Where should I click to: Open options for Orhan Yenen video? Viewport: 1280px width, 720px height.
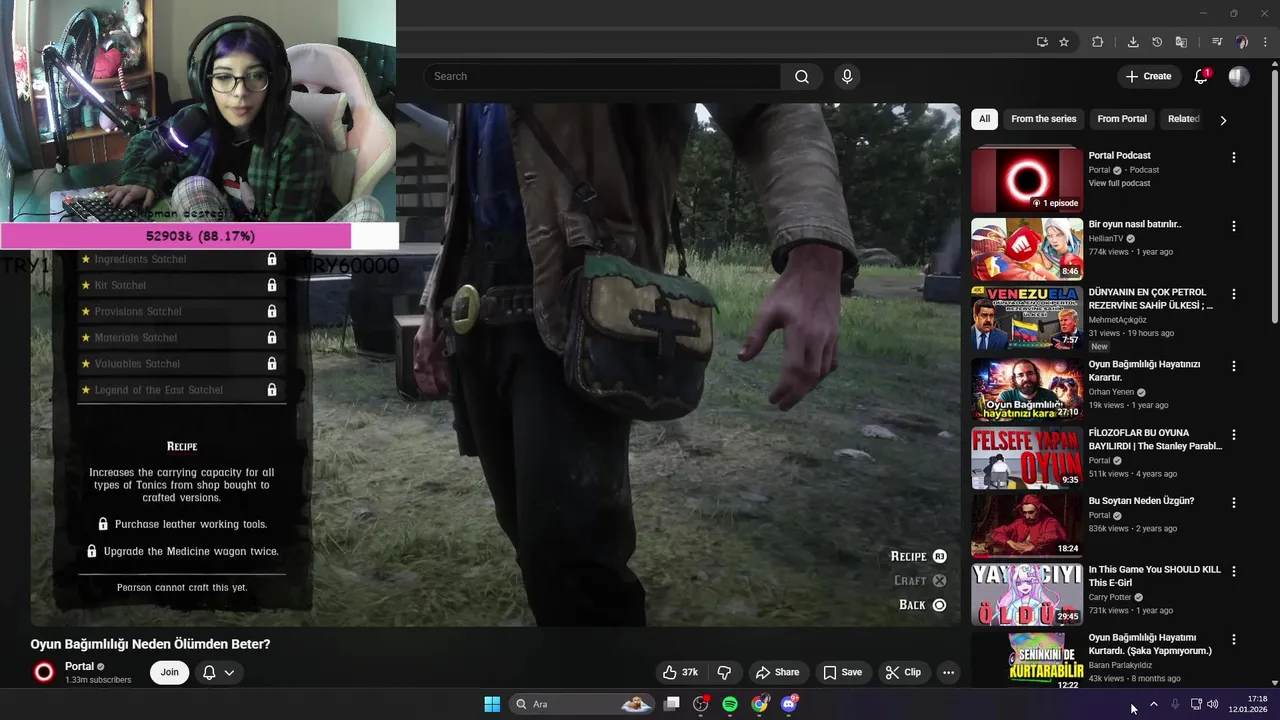point(1234,366)
